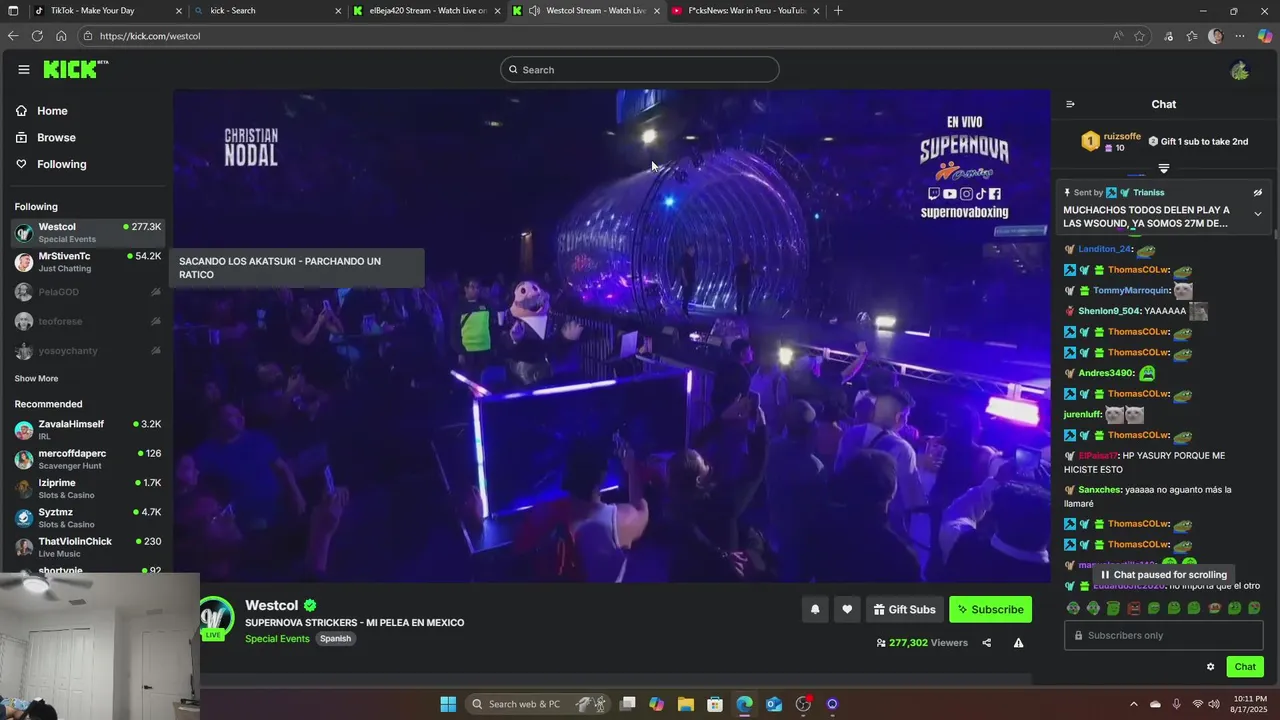
Task: Go back in browser
Action: (x=13, y=36)
